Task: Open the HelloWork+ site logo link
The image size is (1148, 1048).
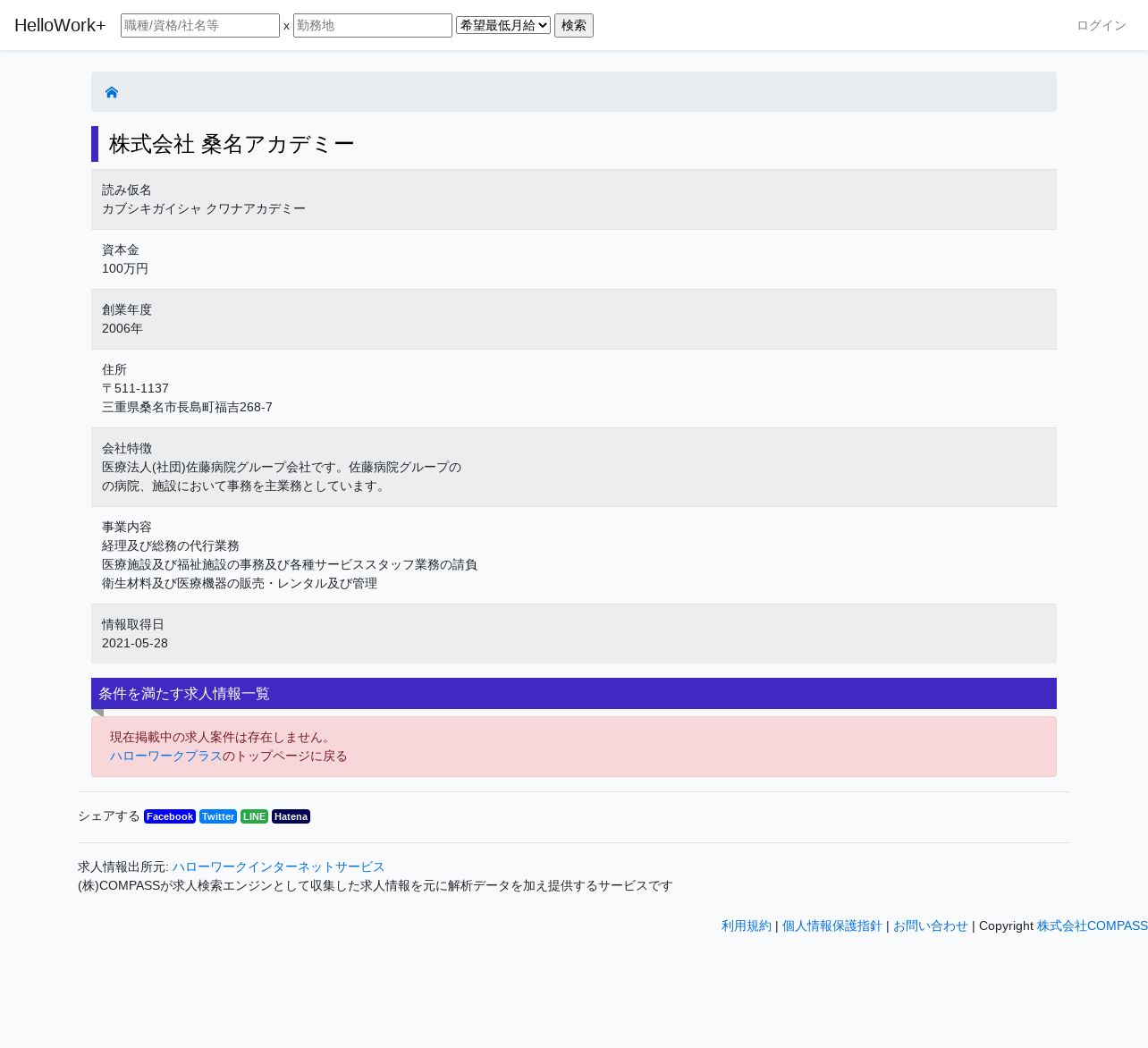Action: (60, 25)
